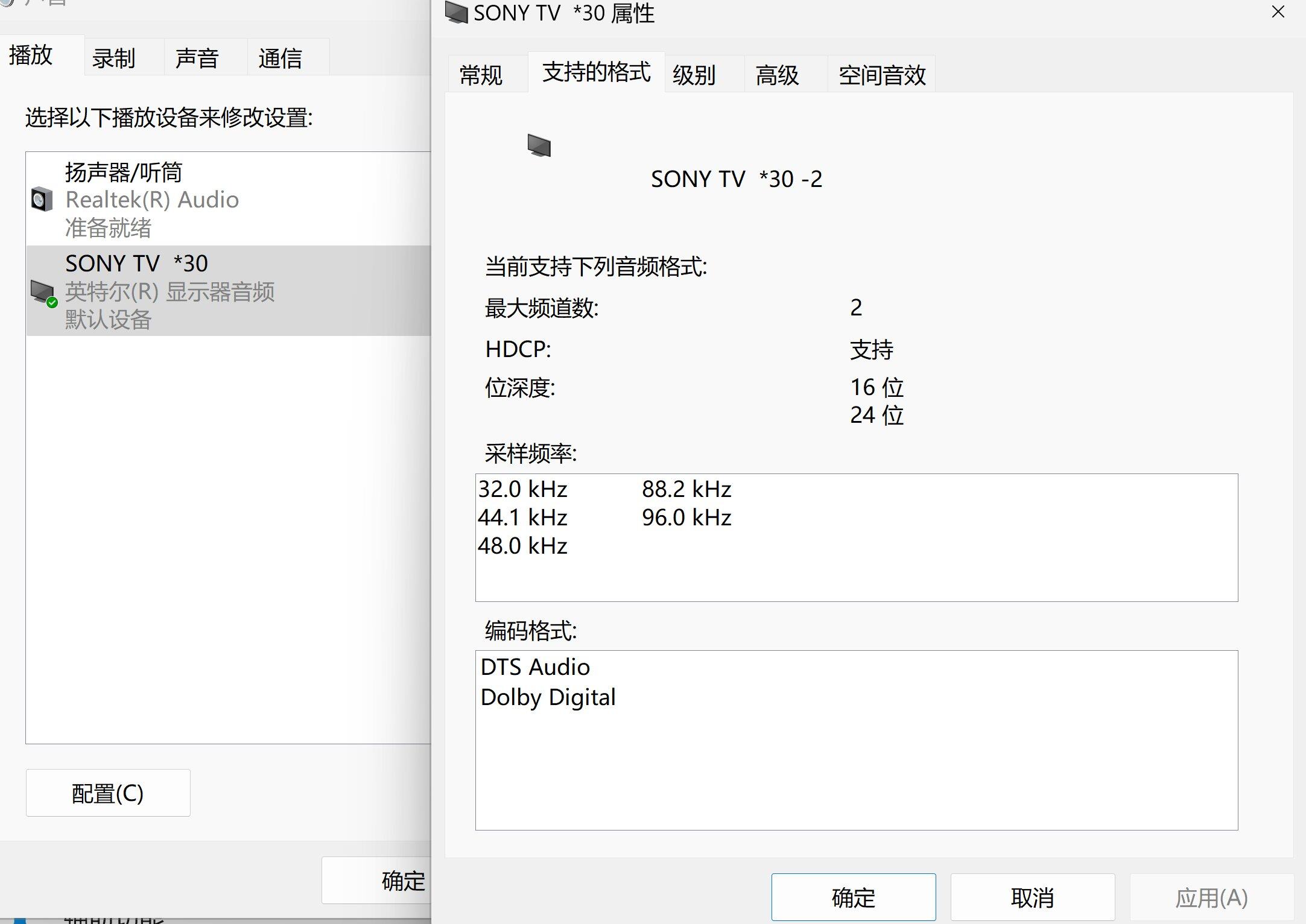Open the 空间音效 tab in properties
Screen dimensions: 1306x924
pyautogui.click(x=882, y=75)
